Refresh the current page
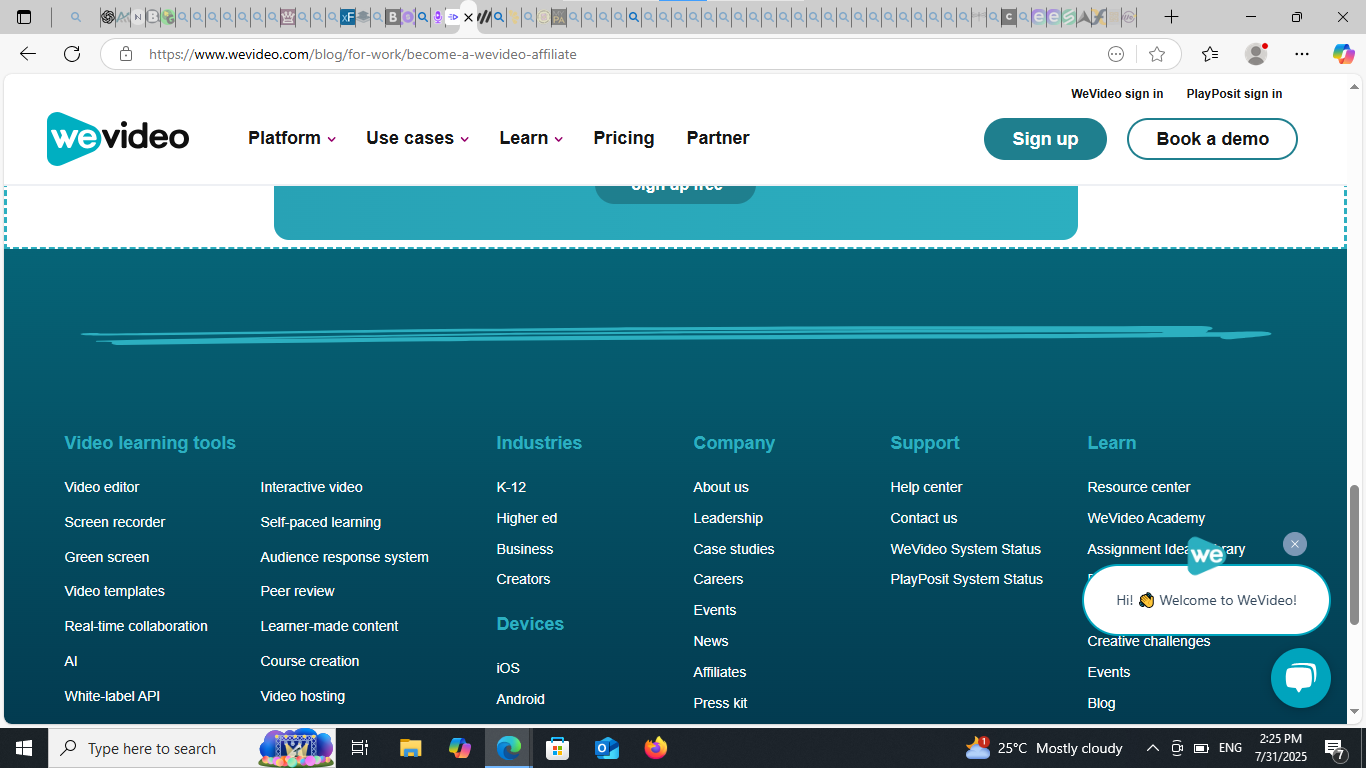 [72, 54]
